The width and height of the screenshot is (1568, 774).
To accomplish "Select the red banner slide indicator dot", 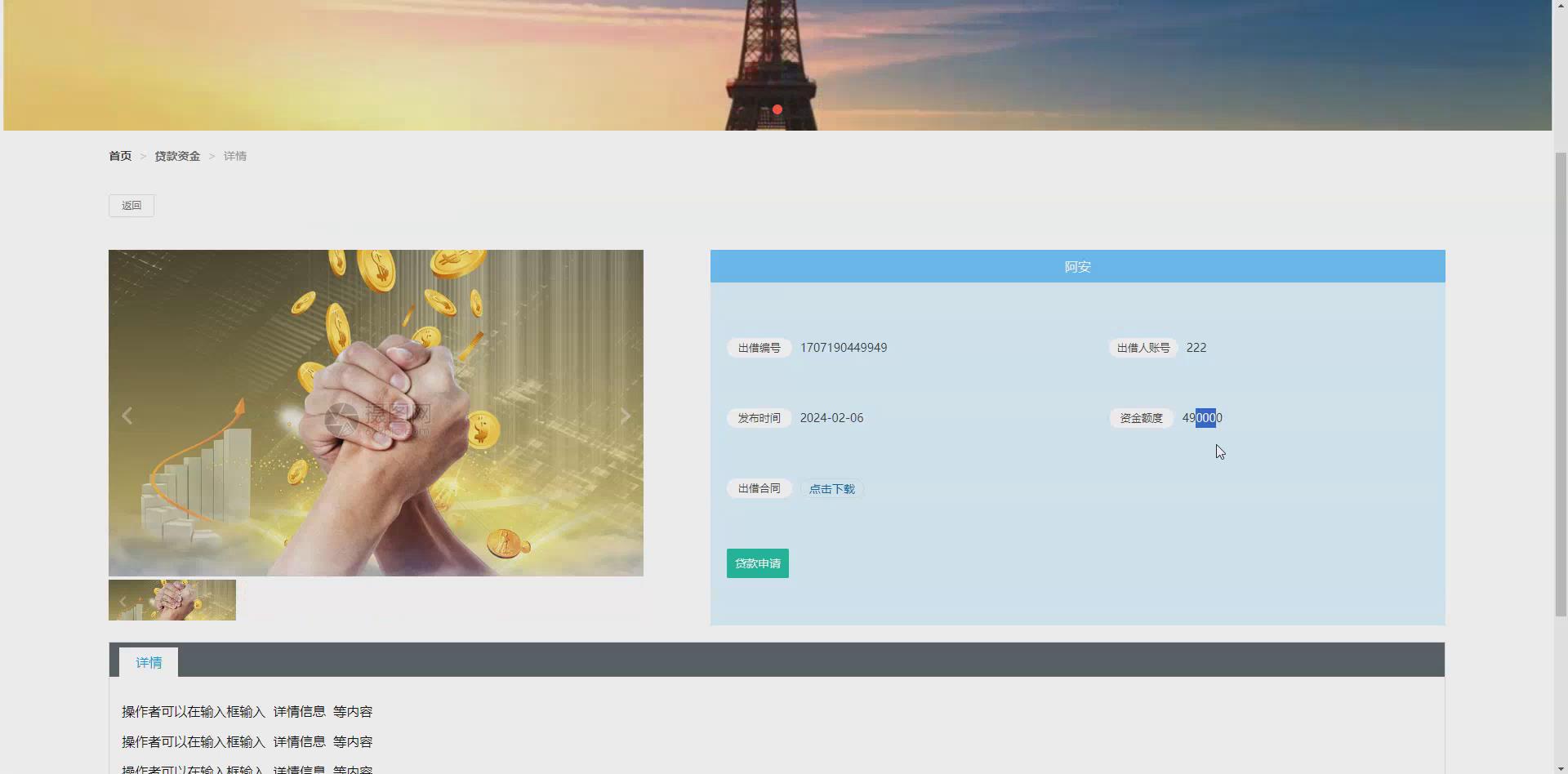I will (x=777, y=109).
